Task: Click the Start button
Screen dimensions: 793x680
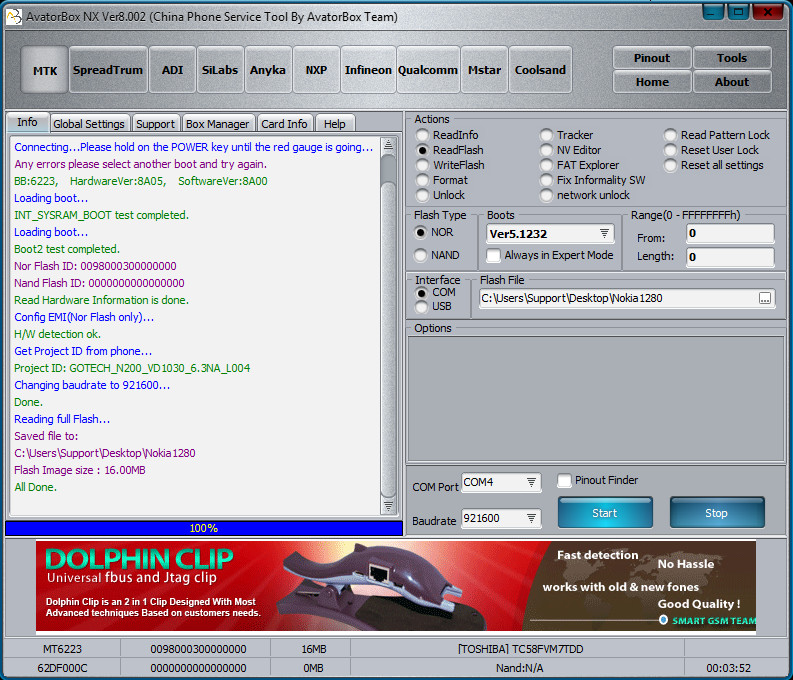Action: [605, 513]
